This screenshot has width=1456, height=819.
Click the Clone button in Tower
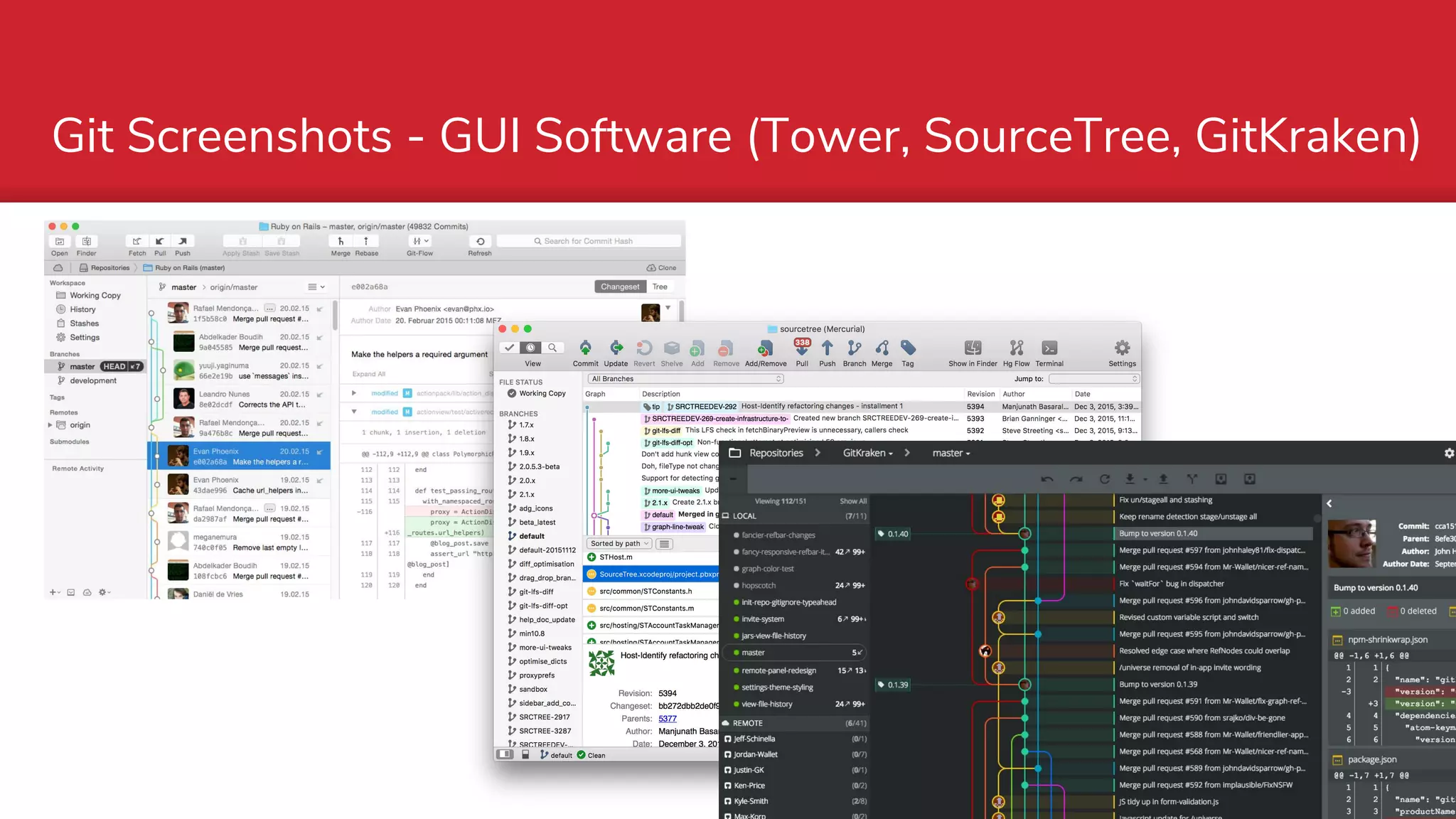point(662,268)
